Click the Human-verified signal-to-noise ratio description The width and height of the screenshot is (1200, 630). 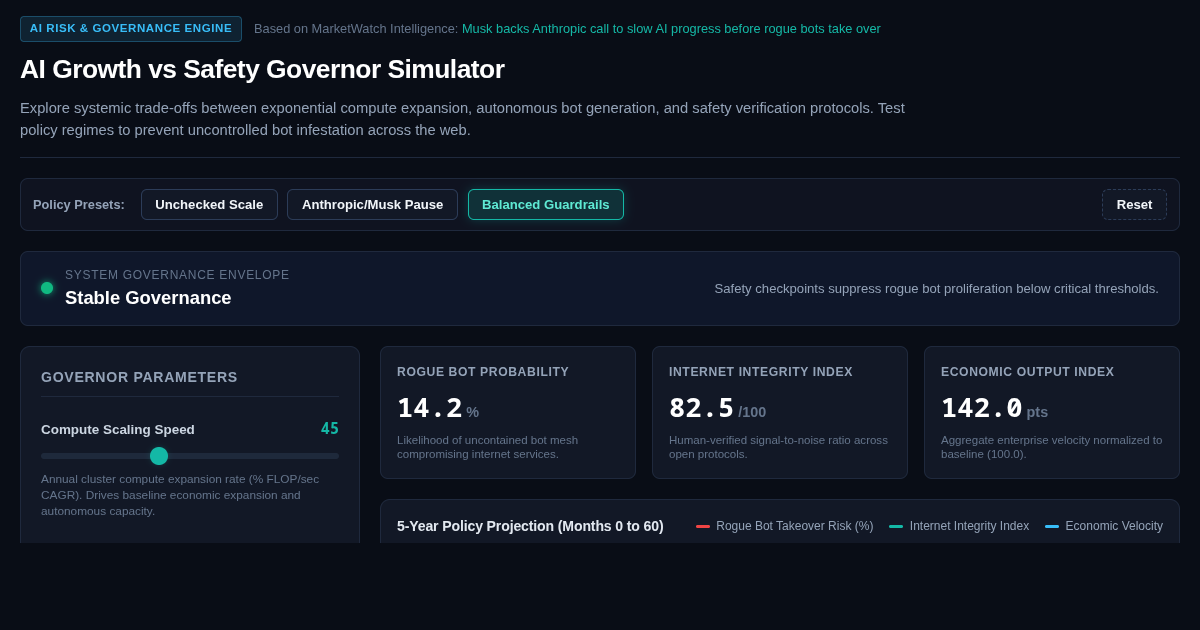pyautogui.click(x=779, y=447)
